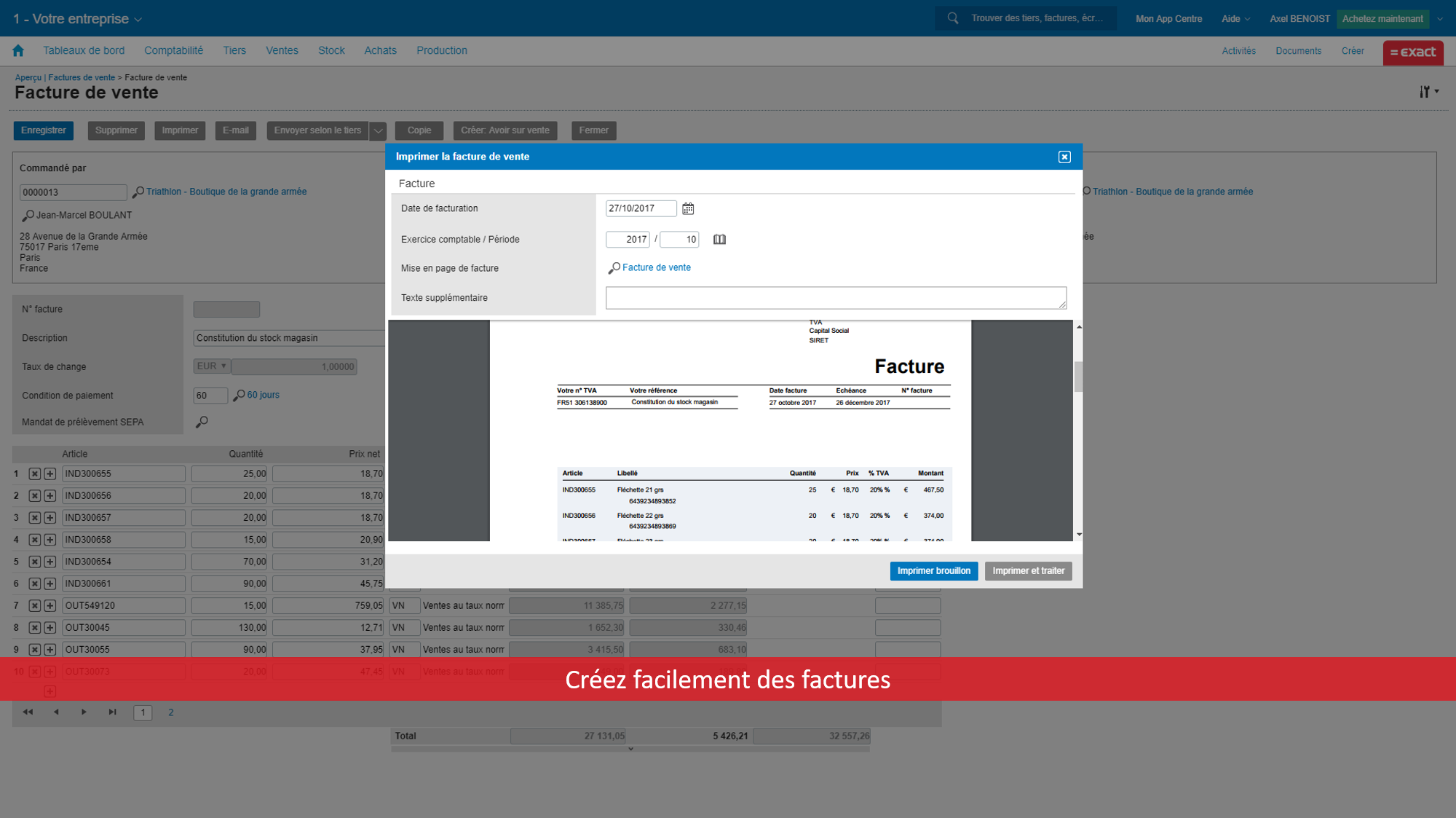Viewport: 1456px width, 818px height.
Task: Click the search icon next to mise en page
Action: point(613,268)
